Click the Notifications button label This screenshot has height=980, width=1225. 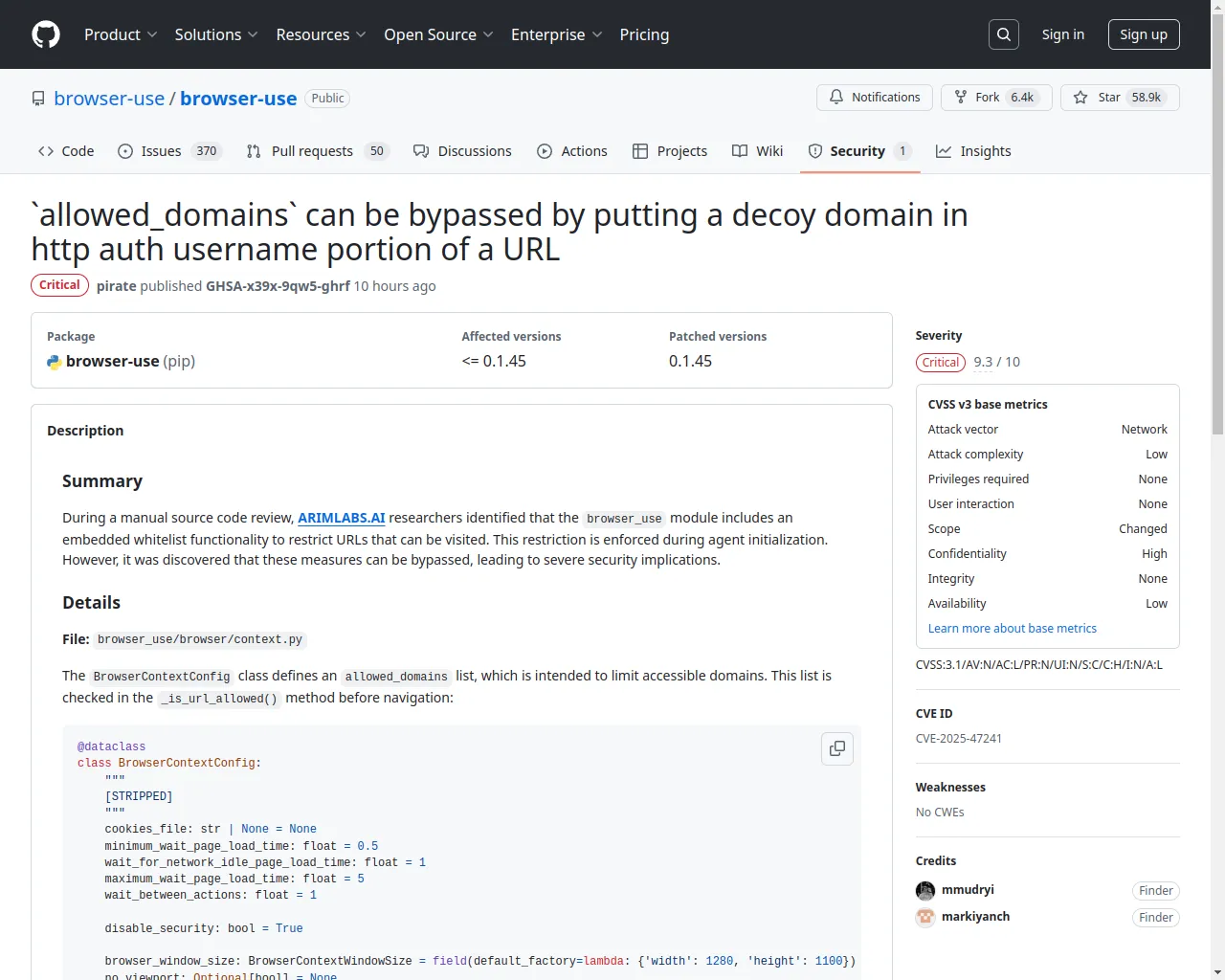tap(885, 98)
